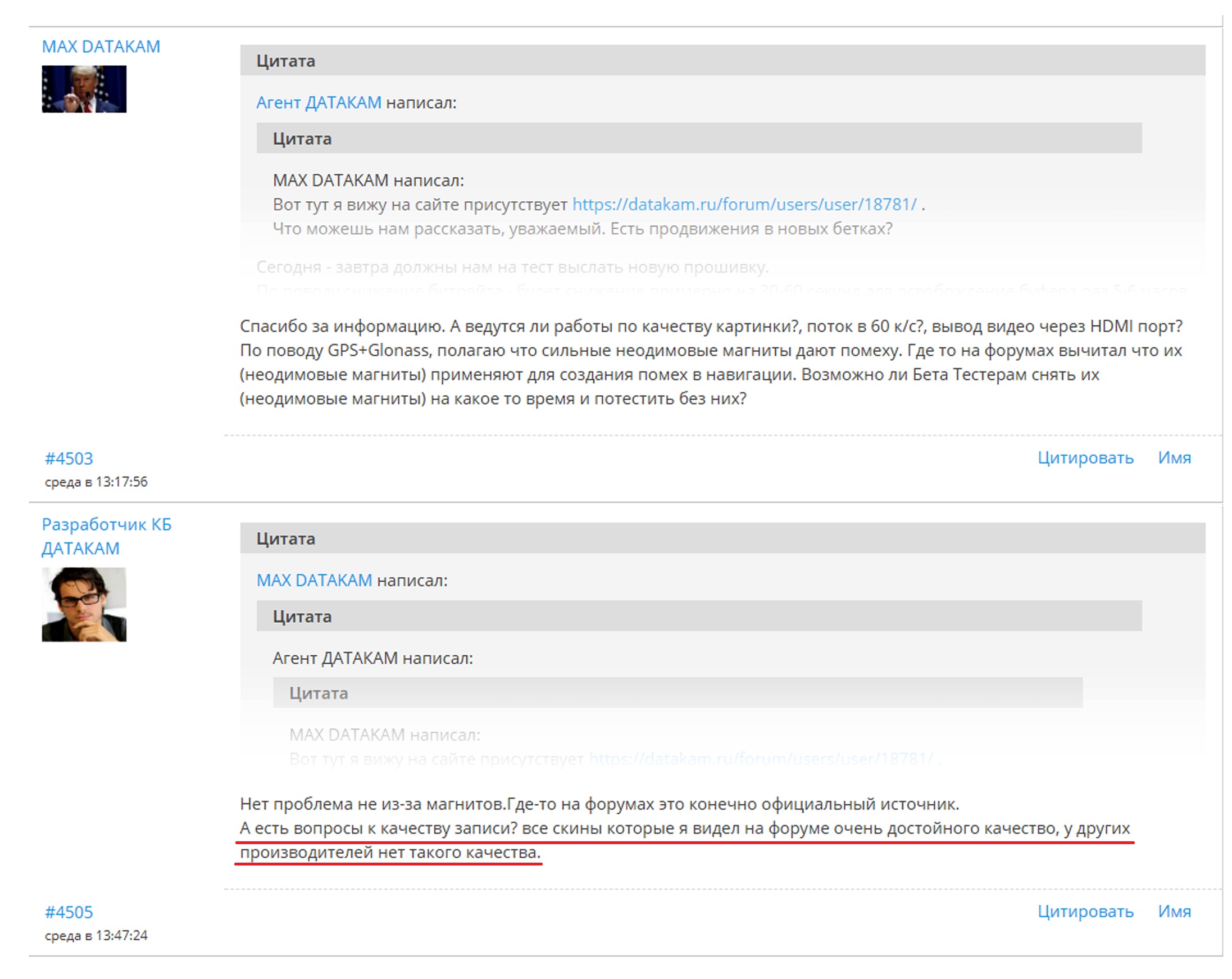Click MAX DATAKAM avatar thumbnail
The image size is (1232, 979).
[84, 89]
